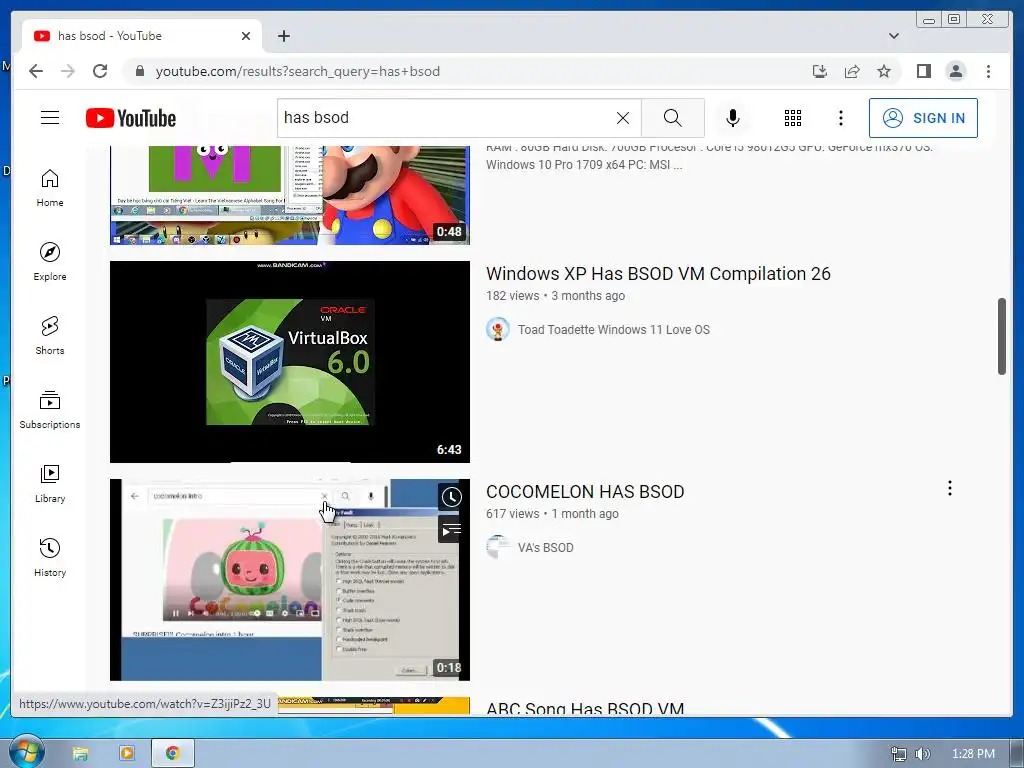Open the YouTube hamburger guide menu
The width and height of the screenshot is (1024, 768).
[x=50, y=118]
